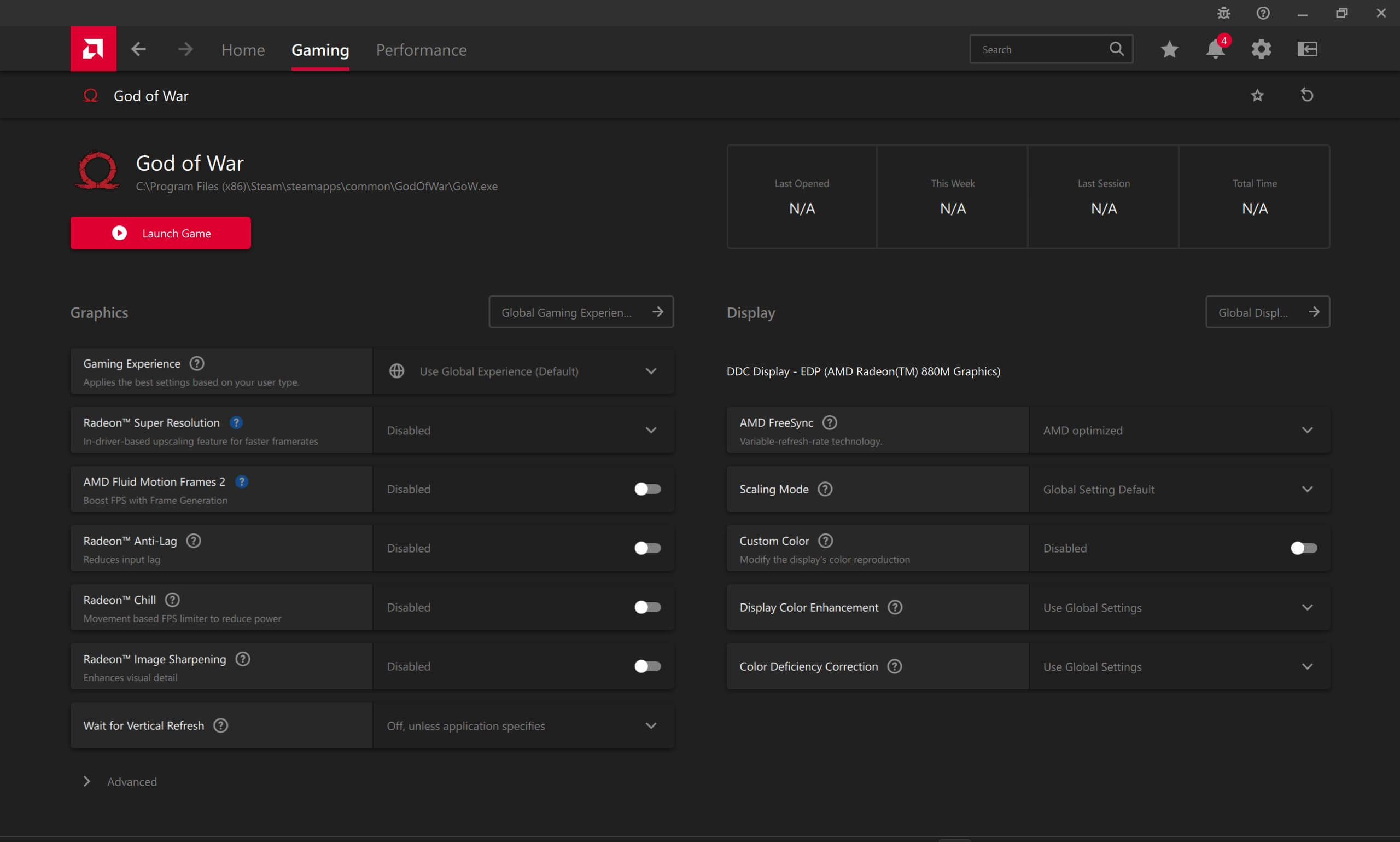Switch to the Home tab
This screenshot has height=842, width=1400.
[x=243, y=50]
